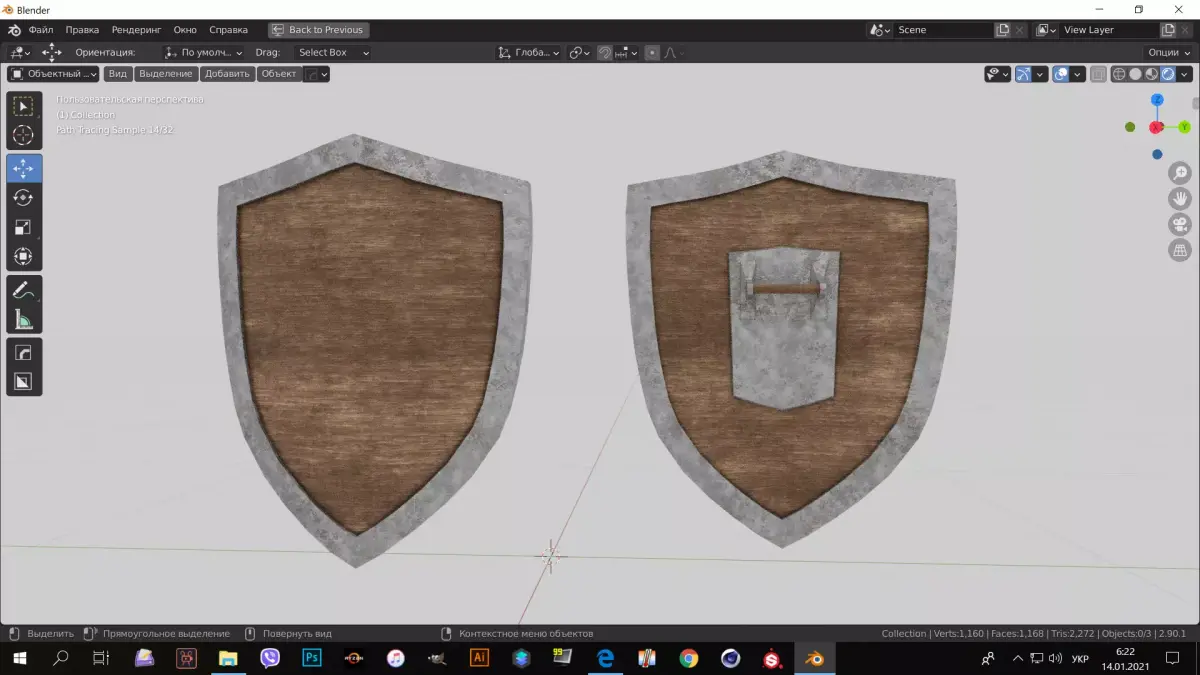Switch to wireframe shading
The image size is (1200, 675).
[x=1119, y=74]
